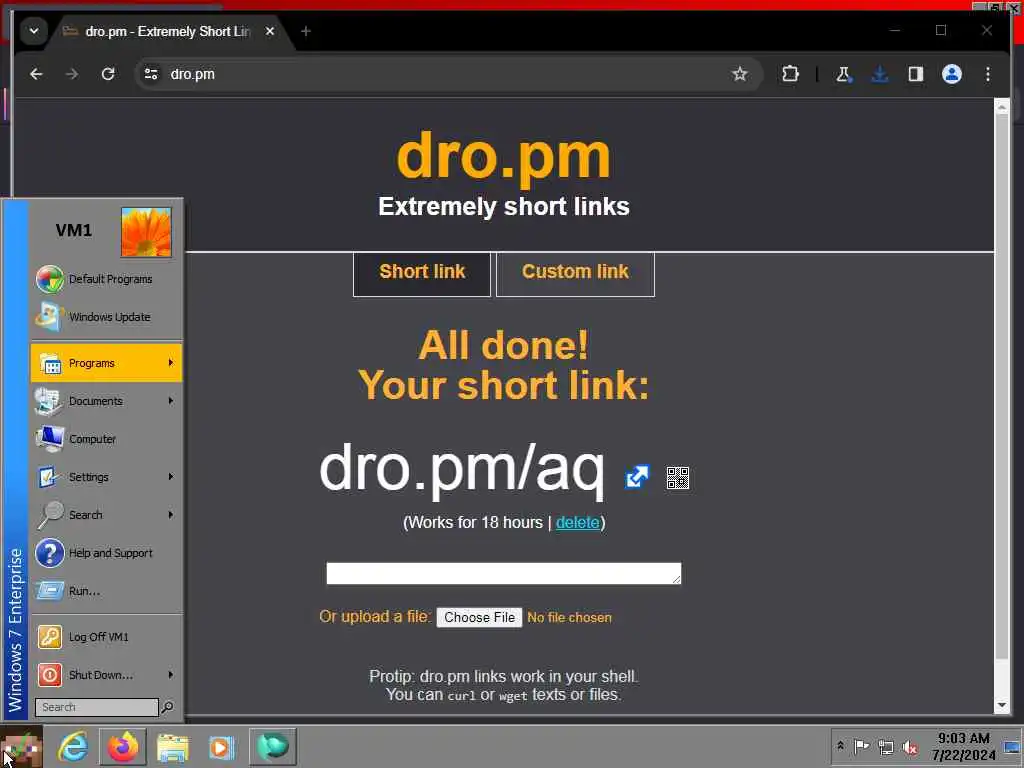The image size is (1024, 768).
Task: Go back to previous page
Action: tap(37, 74)
